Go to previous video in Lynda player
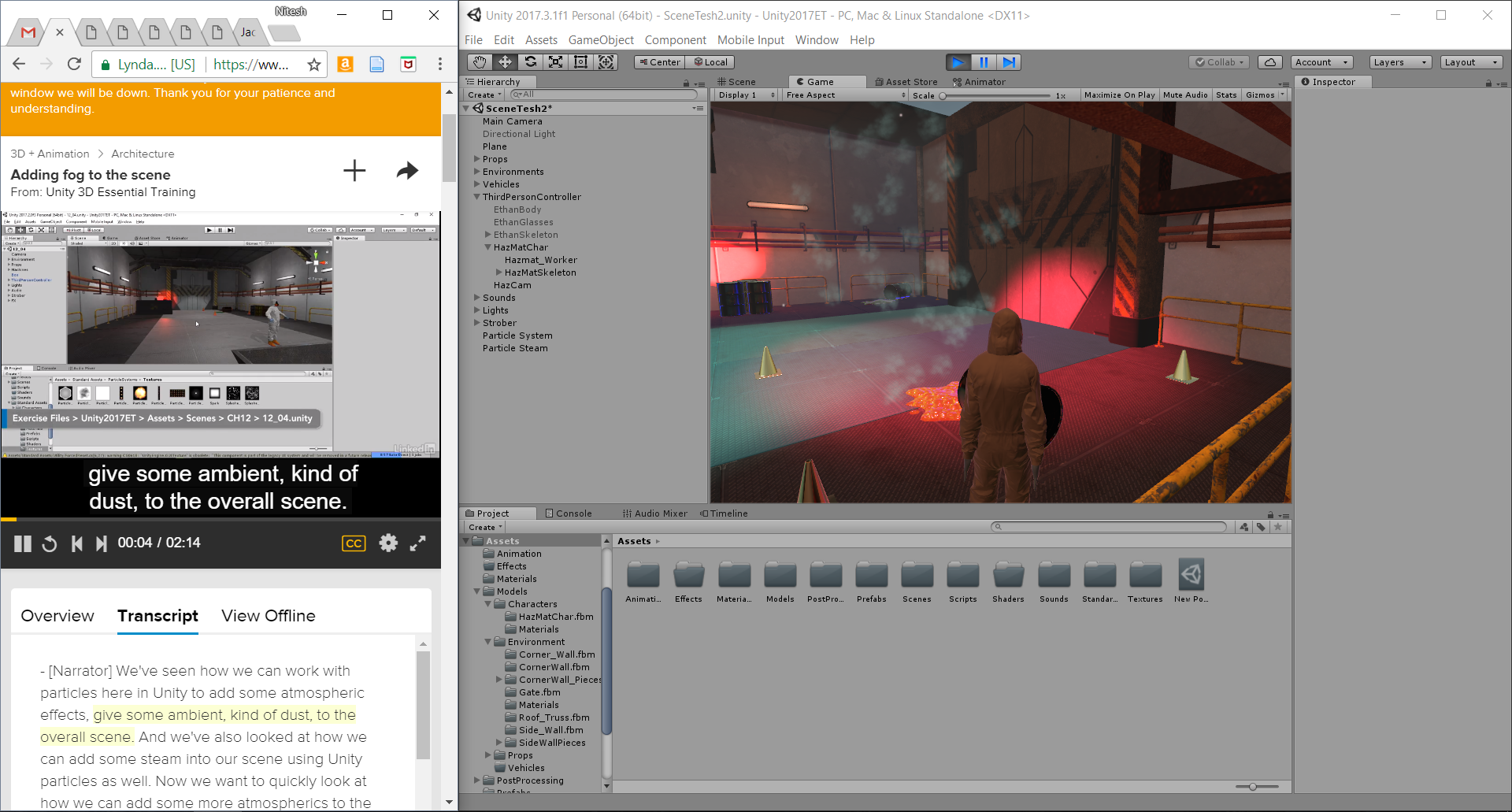 coord(76,543)
